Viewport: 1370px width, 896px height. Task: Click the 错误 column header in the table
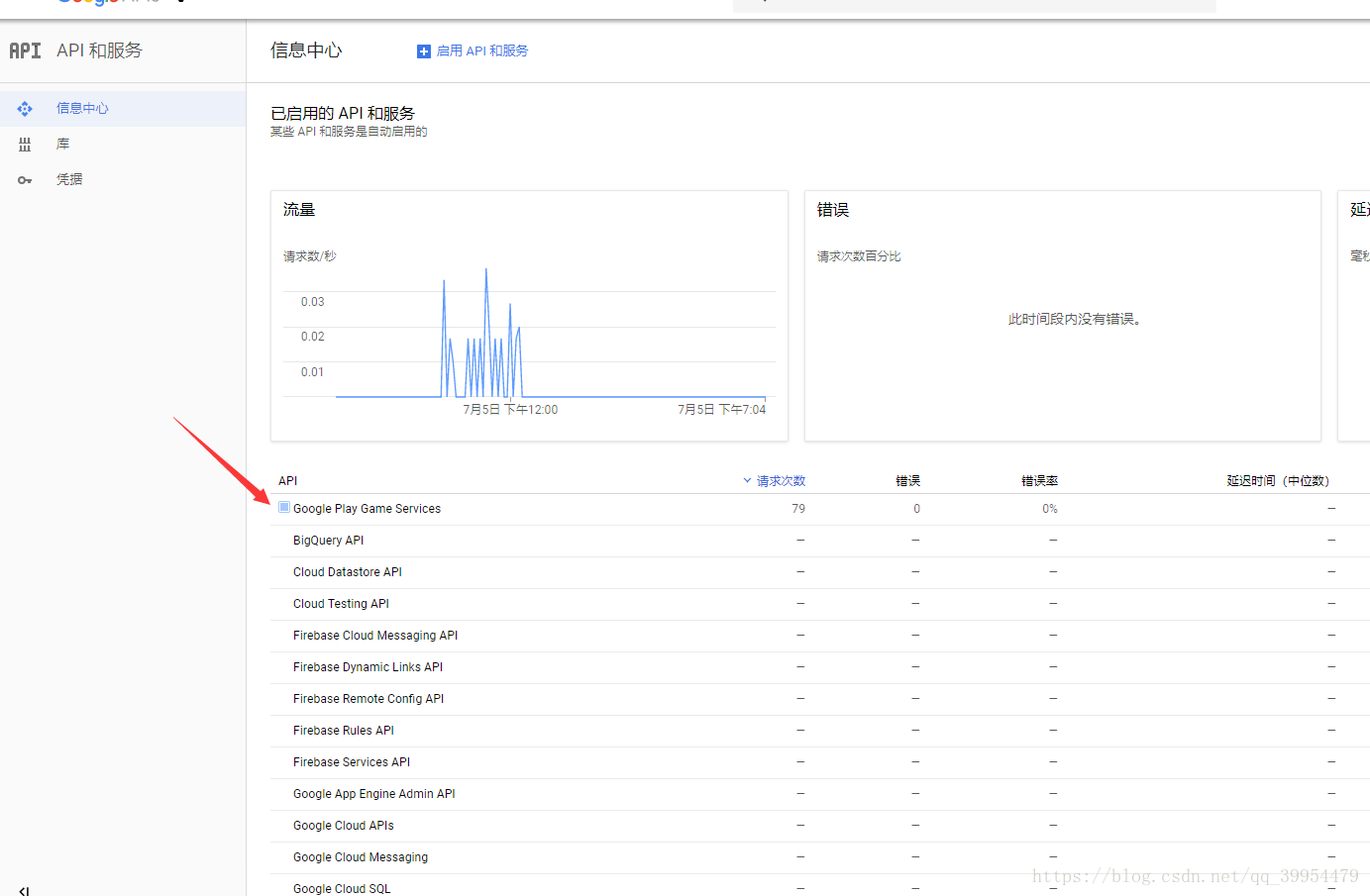point(908,481)
